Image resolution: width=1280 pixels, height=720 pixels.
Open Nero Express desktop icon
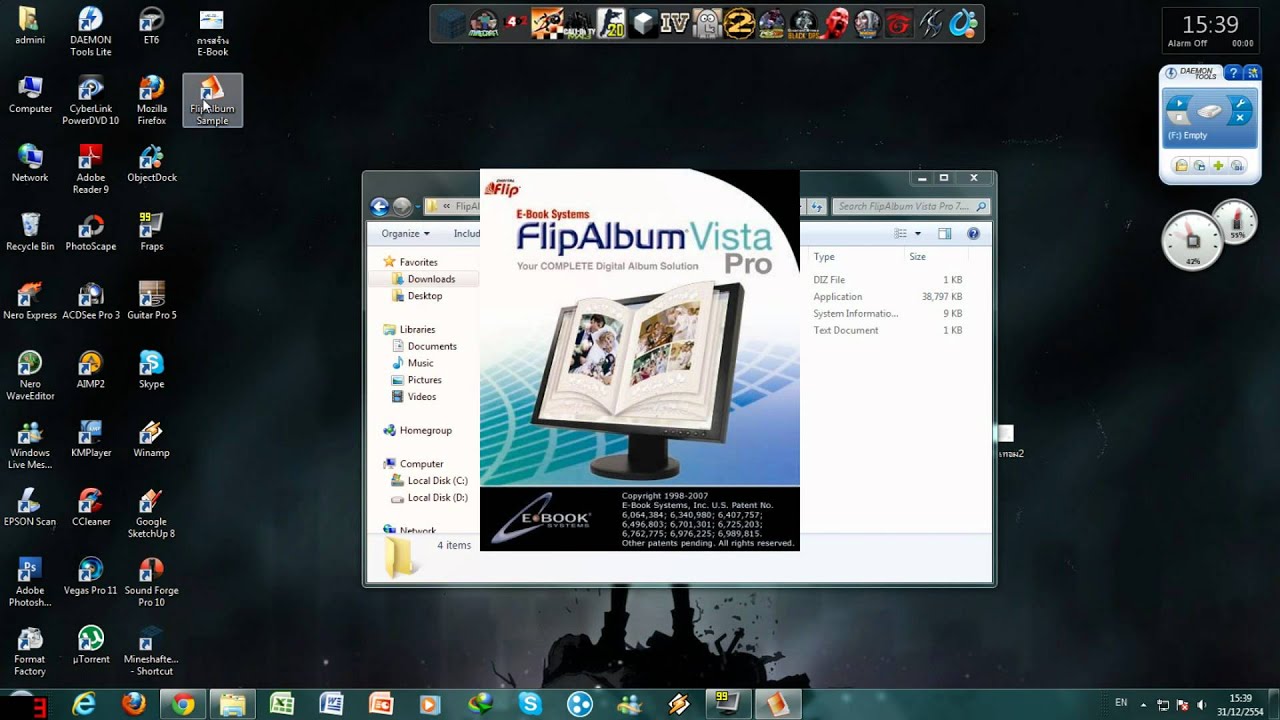30,301
